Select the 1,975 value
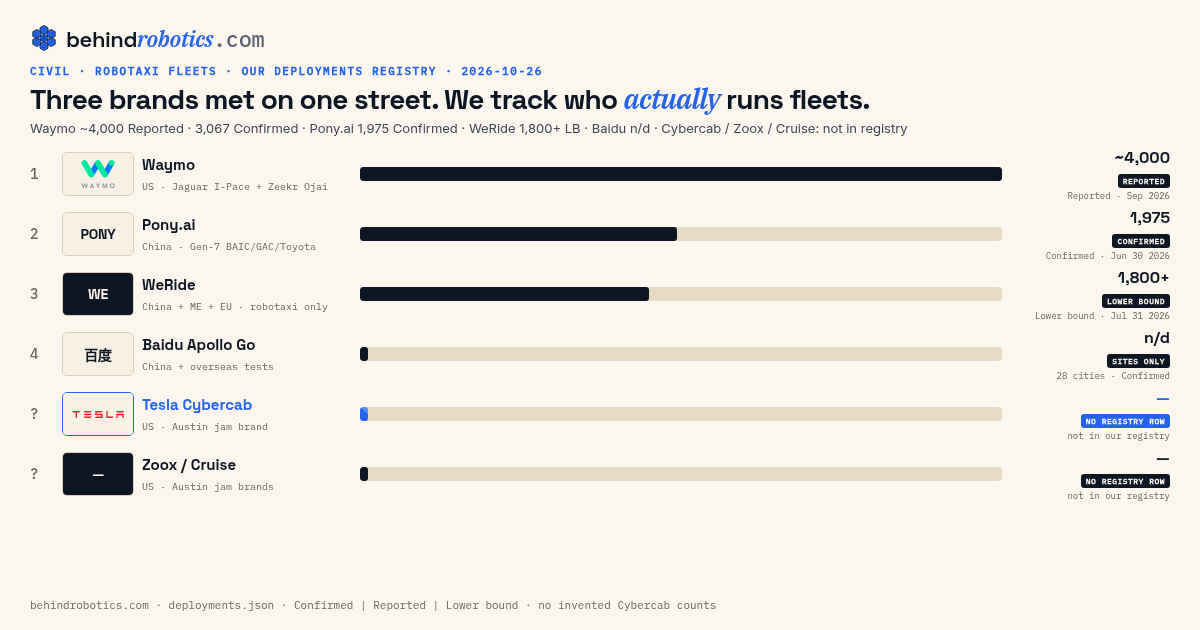Viewport: 1200px width, 630px height. point(1150,218)
